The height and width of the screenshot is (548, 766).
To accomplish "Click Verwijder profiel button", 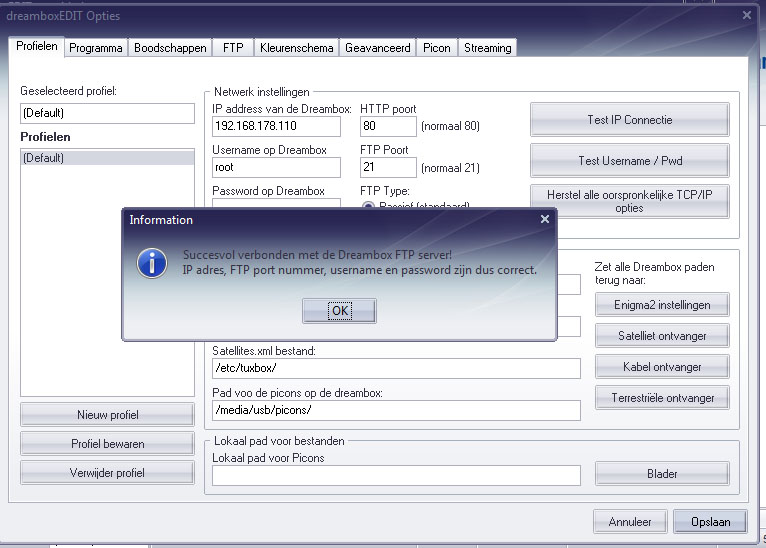I will pyautogui.click(x=107, y=473).
